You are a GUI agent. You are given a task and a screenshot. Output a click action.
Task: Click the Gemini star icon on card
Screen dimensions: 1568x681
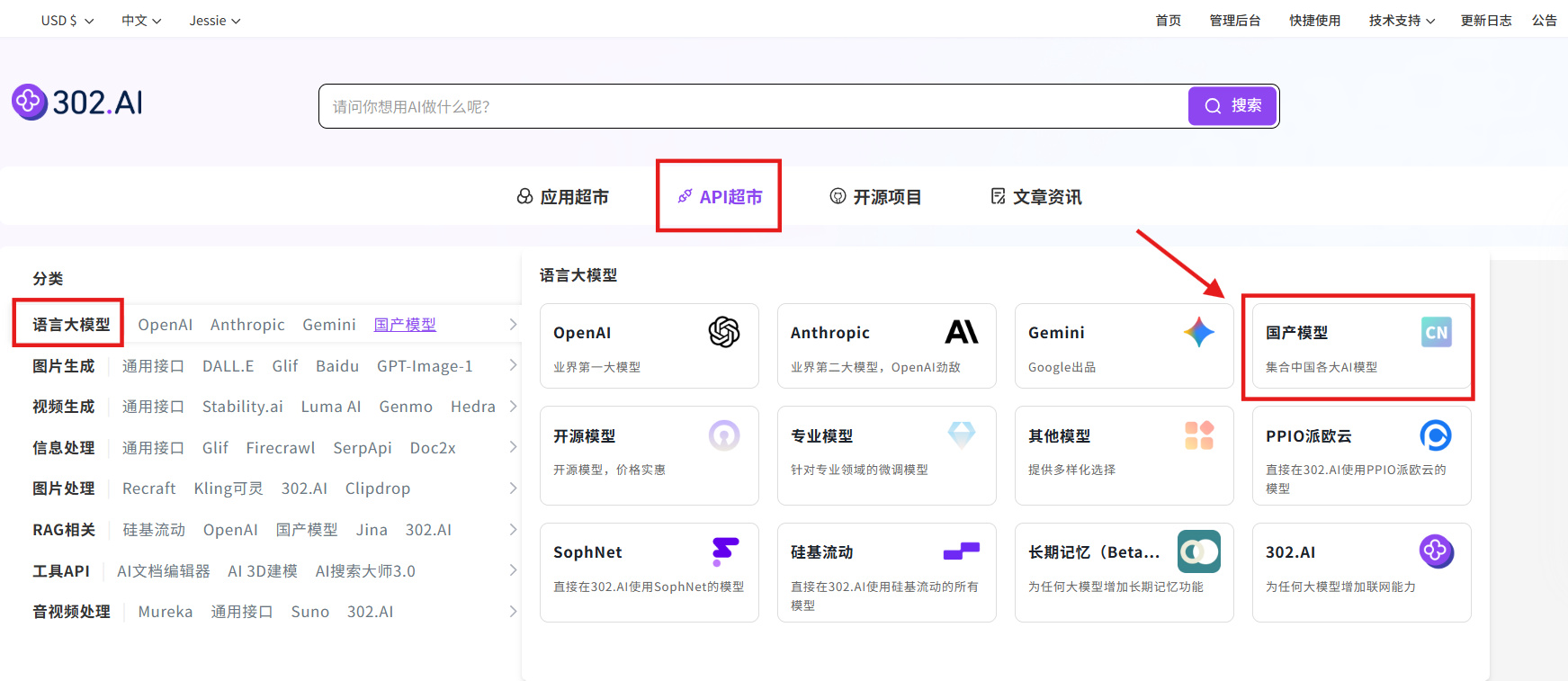tap(1199, 332)
